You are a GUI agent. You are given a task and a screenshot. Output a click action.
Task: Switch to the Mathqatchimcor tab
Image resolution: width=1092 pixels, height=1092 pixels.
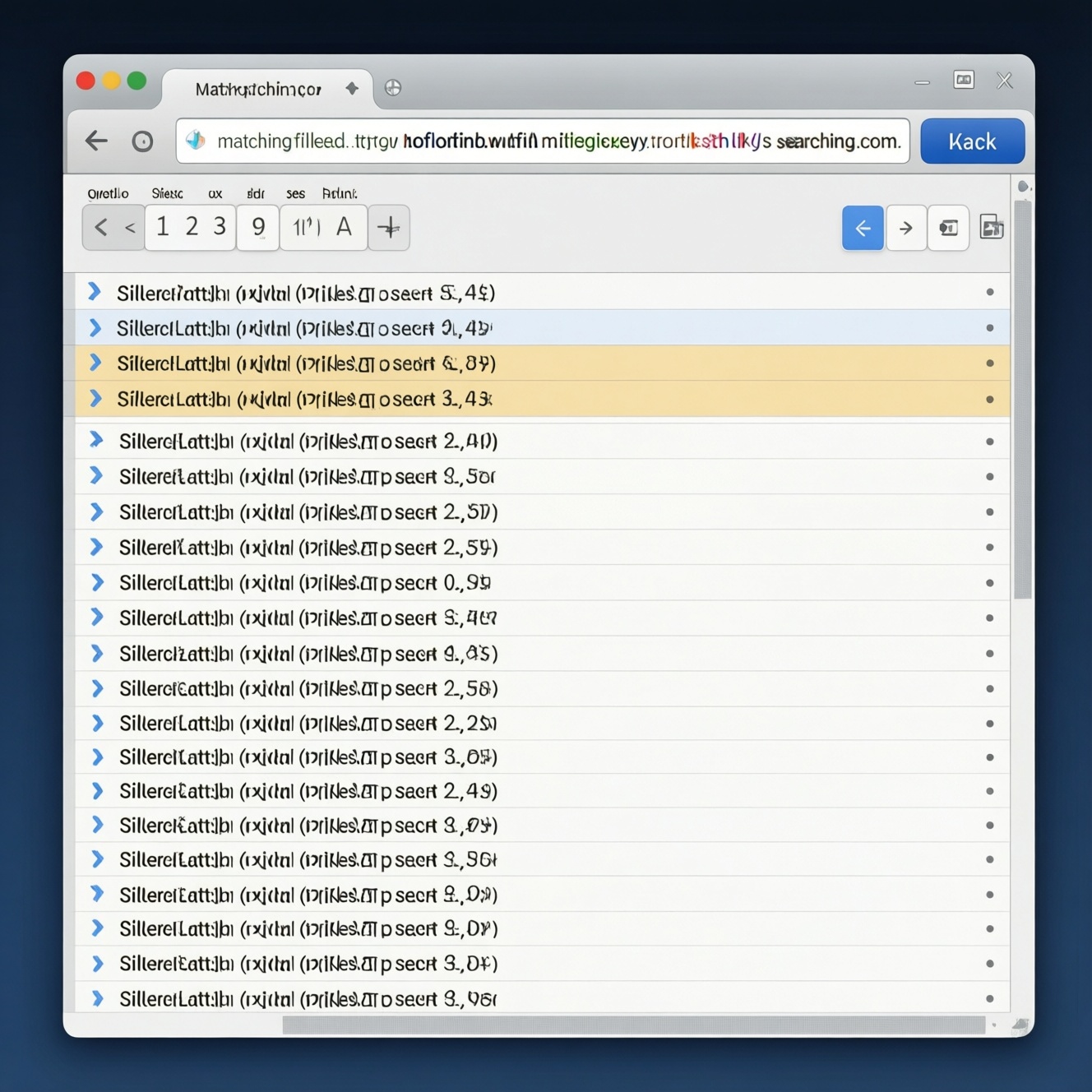tap(268, 89)
